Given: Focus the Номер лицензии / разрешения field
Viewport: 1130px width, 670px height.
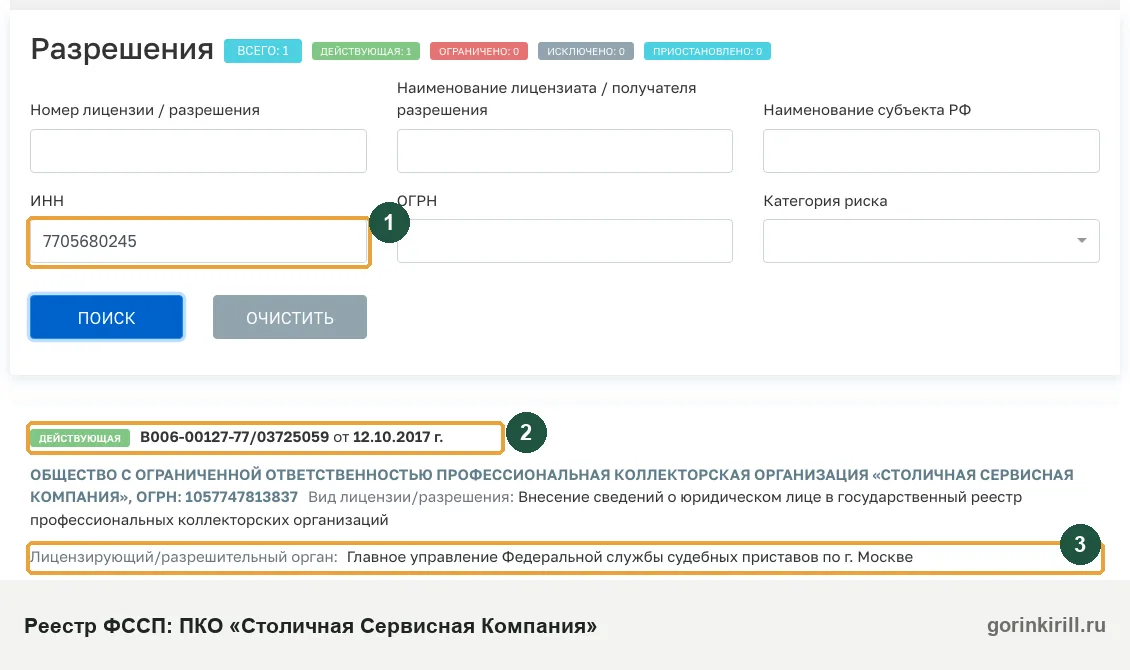Looking at the screenshot, I should pos(198,151).
